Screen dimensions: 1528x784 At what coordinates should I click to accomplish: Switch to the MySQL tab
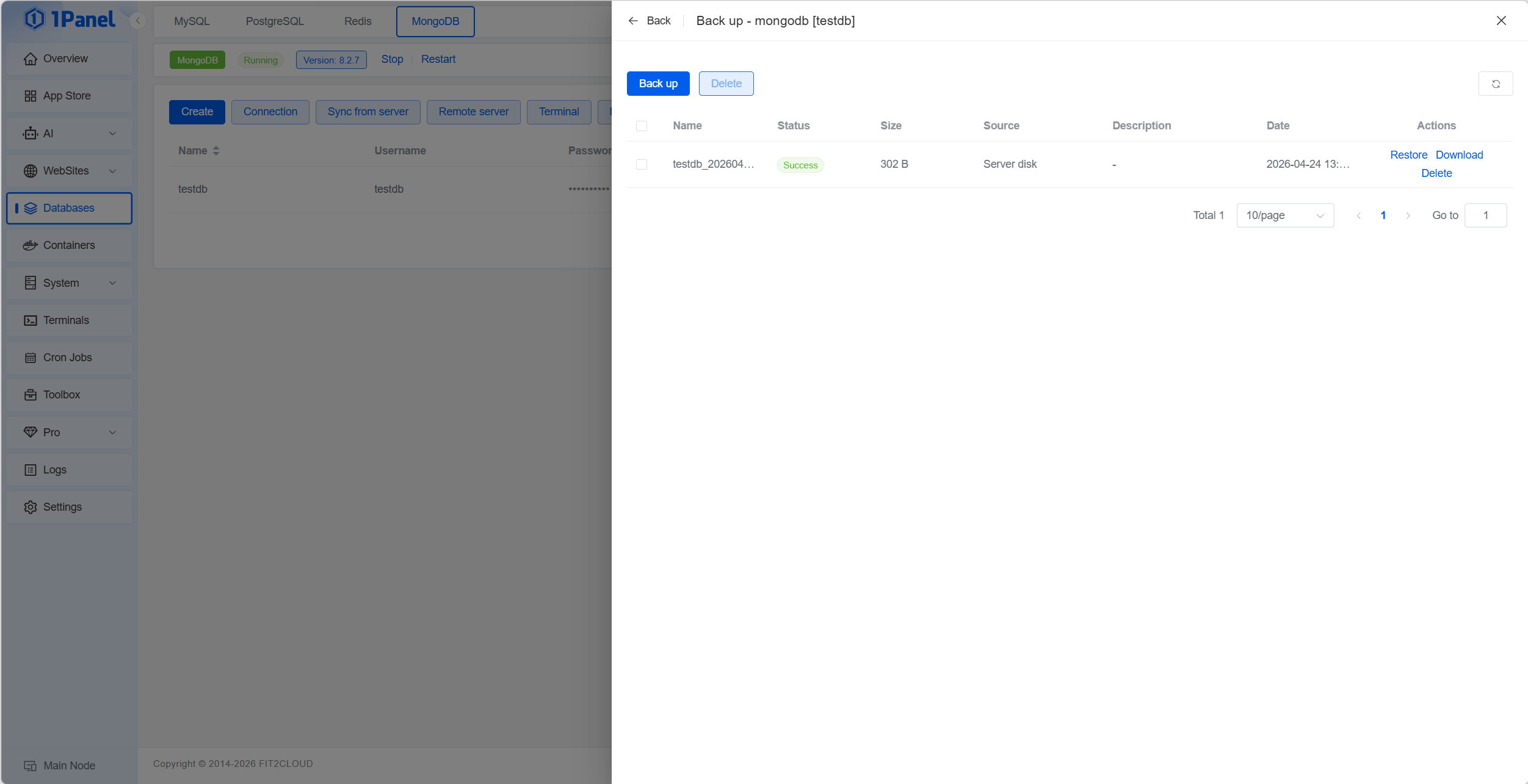[192, 21]
